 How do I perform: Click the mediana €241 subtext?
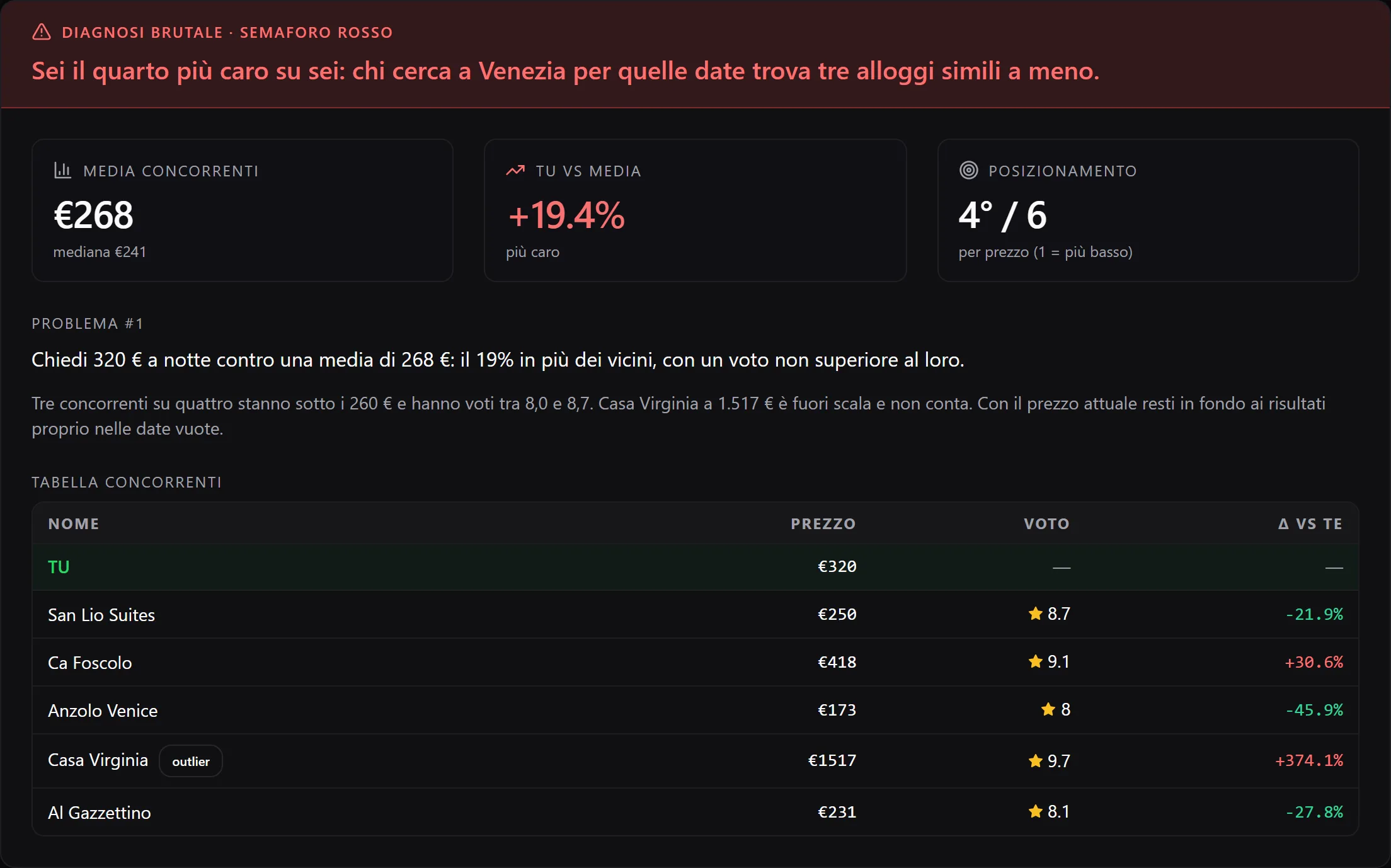[x=100, y=252]
